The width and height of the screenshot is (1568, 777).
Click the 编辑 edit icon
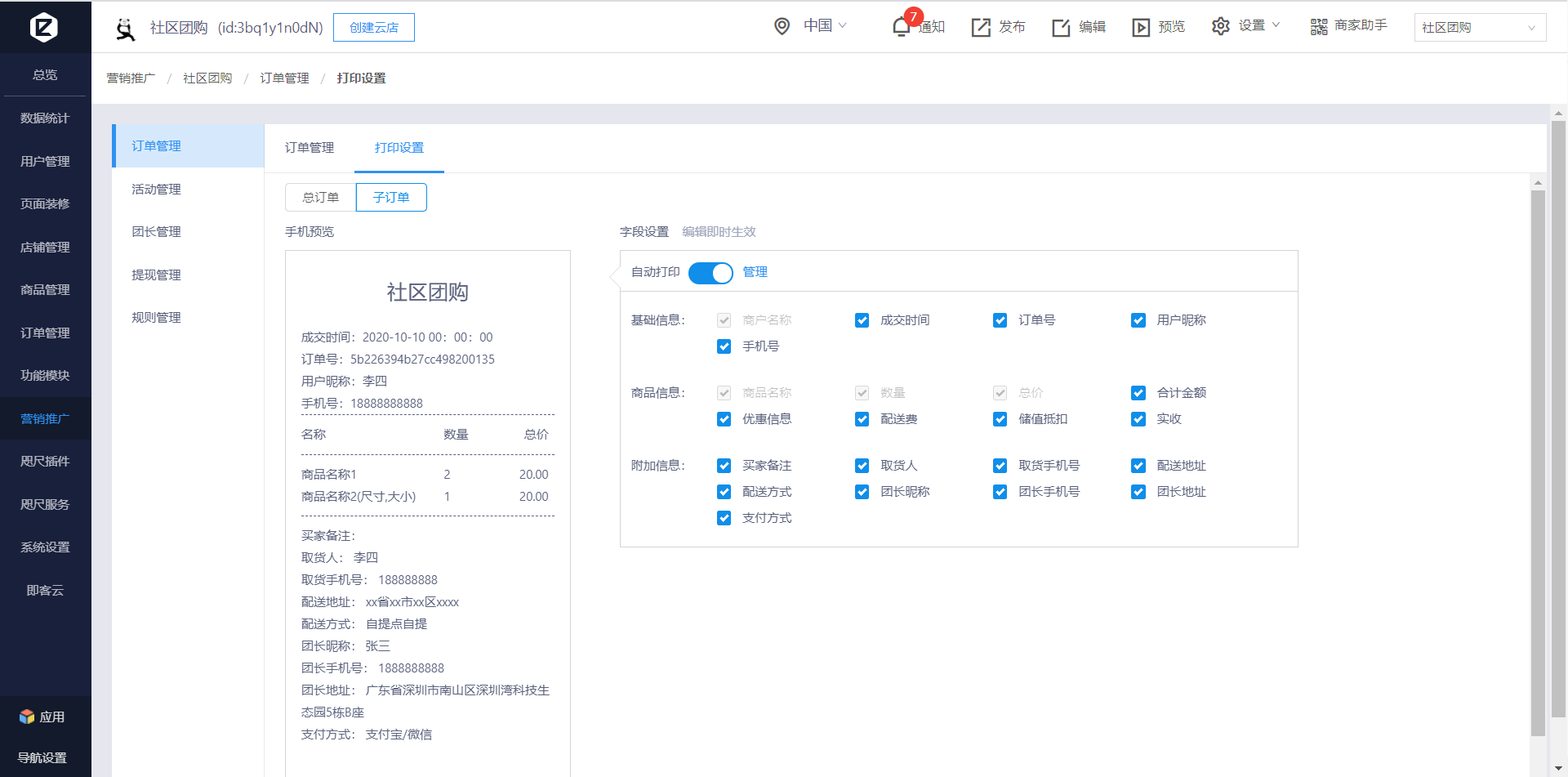click(1061, 27)
